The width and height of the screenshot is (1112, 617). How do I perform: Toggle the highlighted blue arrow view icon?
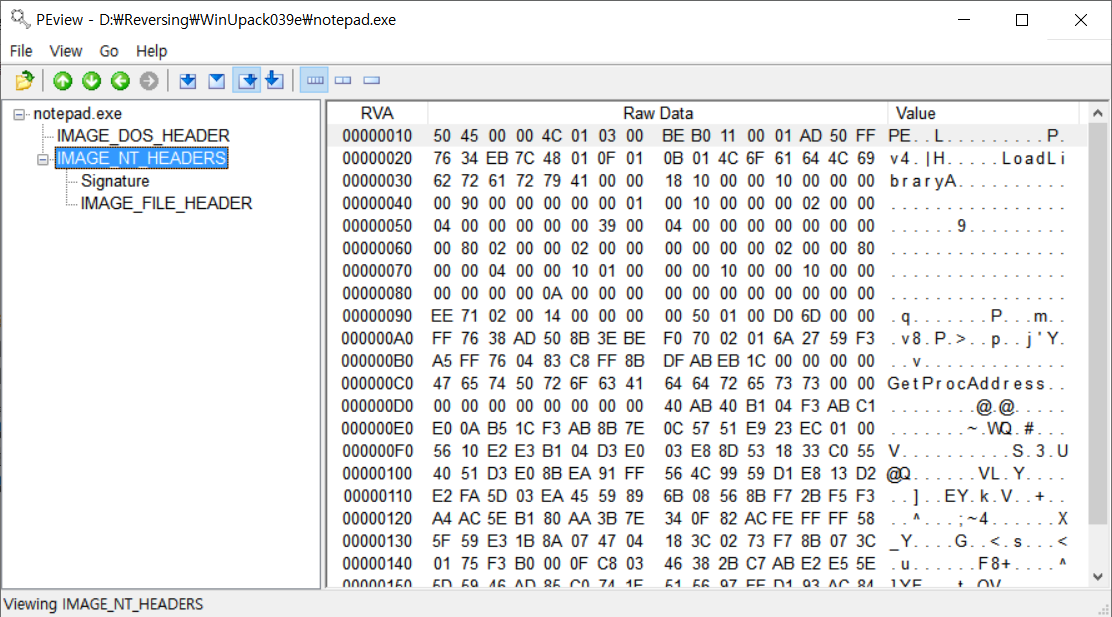pos(246,81)
